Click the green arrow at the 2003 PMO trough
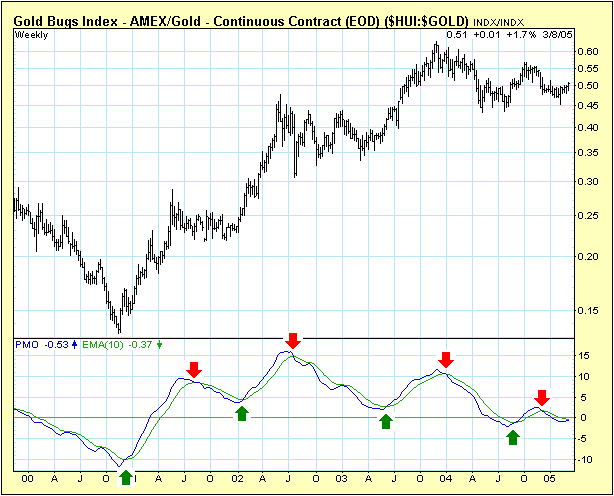Viewport: 614px width, 496px height. point(387,421)
